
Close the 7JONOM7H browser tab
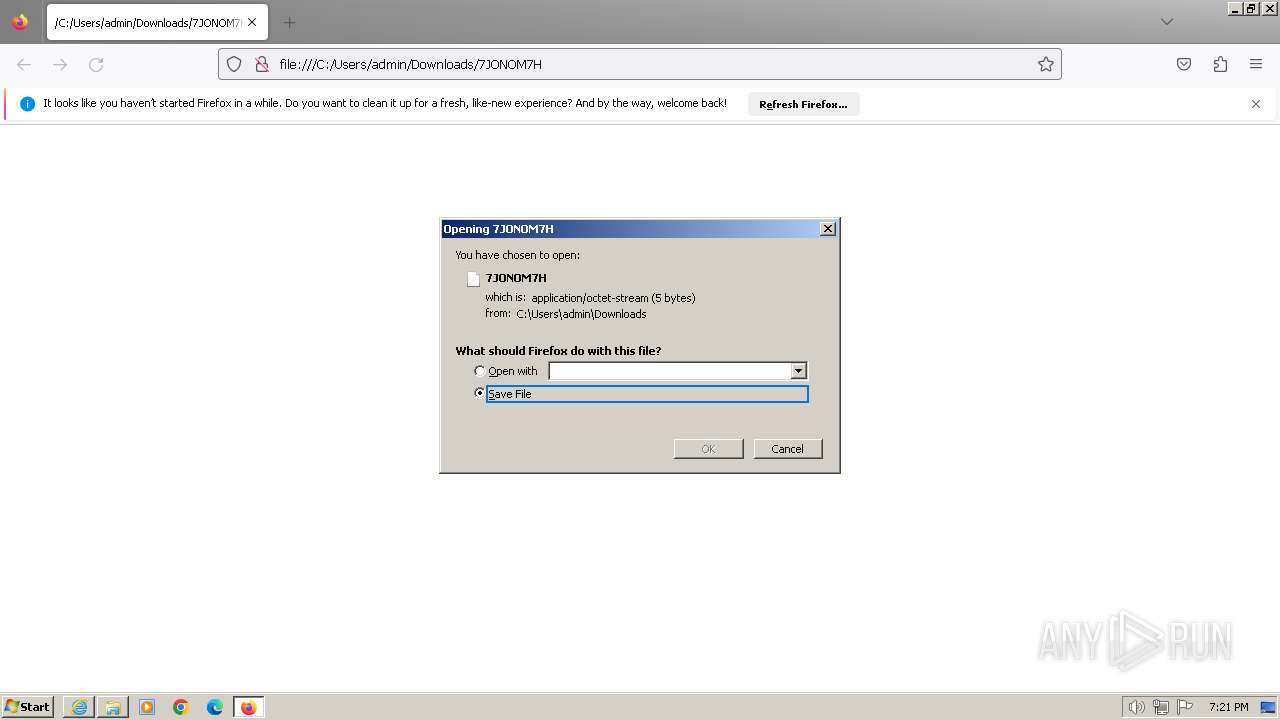coord(252,22)
